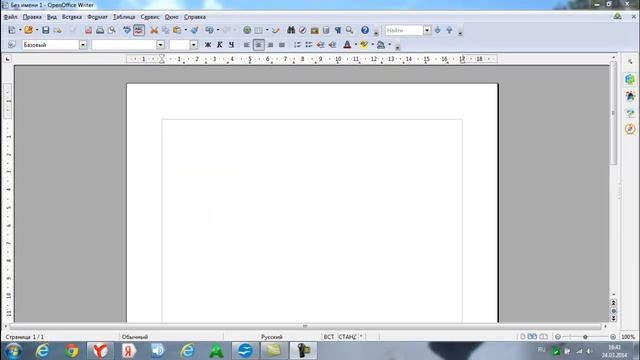
Task: Apply the Font Color red A swatch
Action: point(347,45)
